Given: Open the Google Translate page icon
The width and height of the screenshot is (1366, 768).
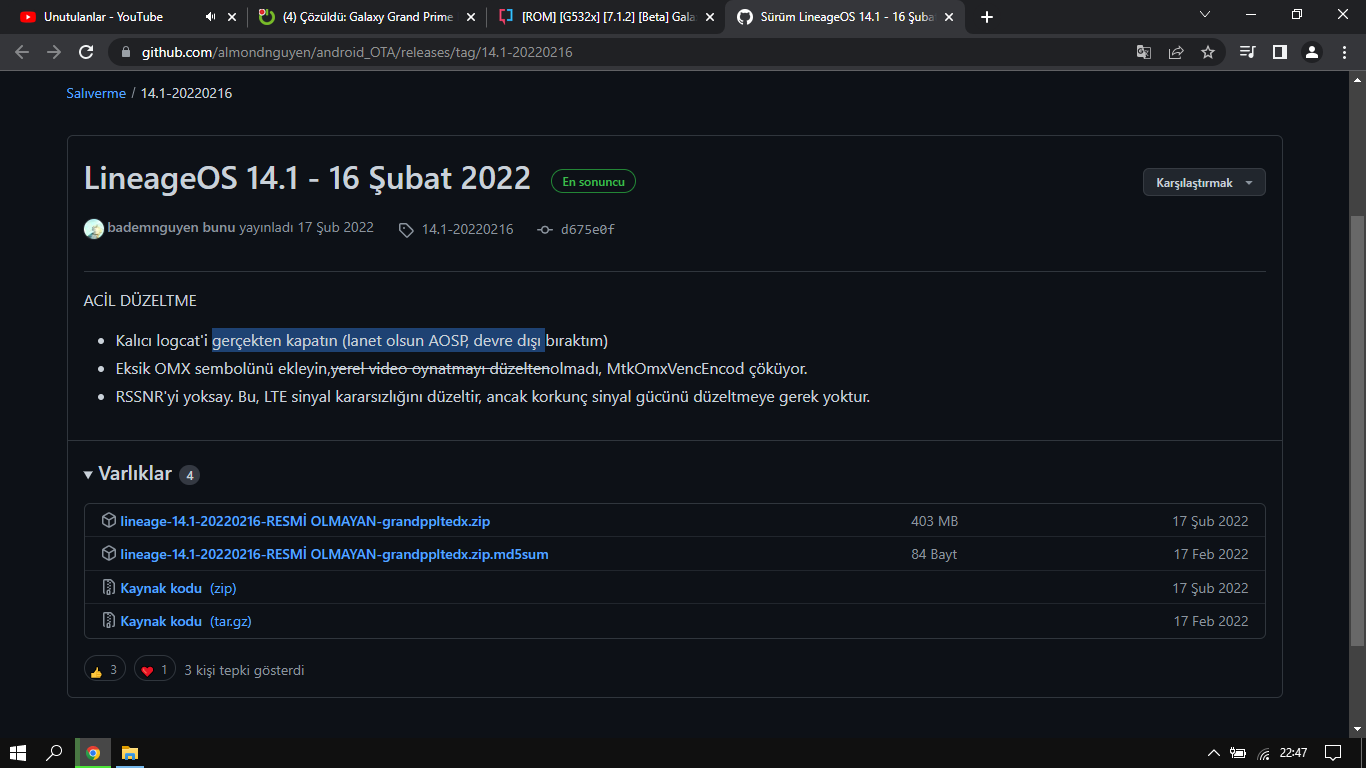Looking at the screenshot, I should pyautogui.click(x=1144, y=52).
